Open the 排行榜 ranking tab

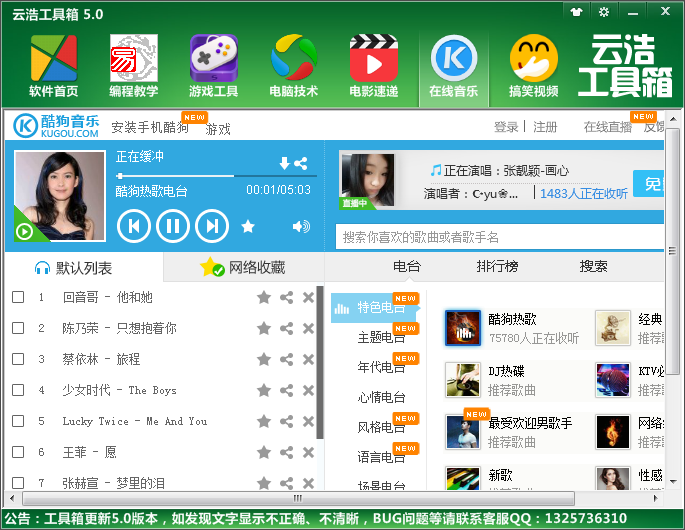click(498, 266)
